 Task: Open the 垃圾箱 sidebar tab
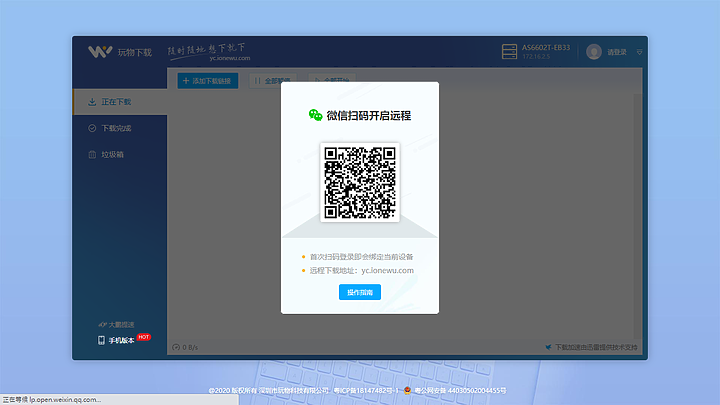120,154
